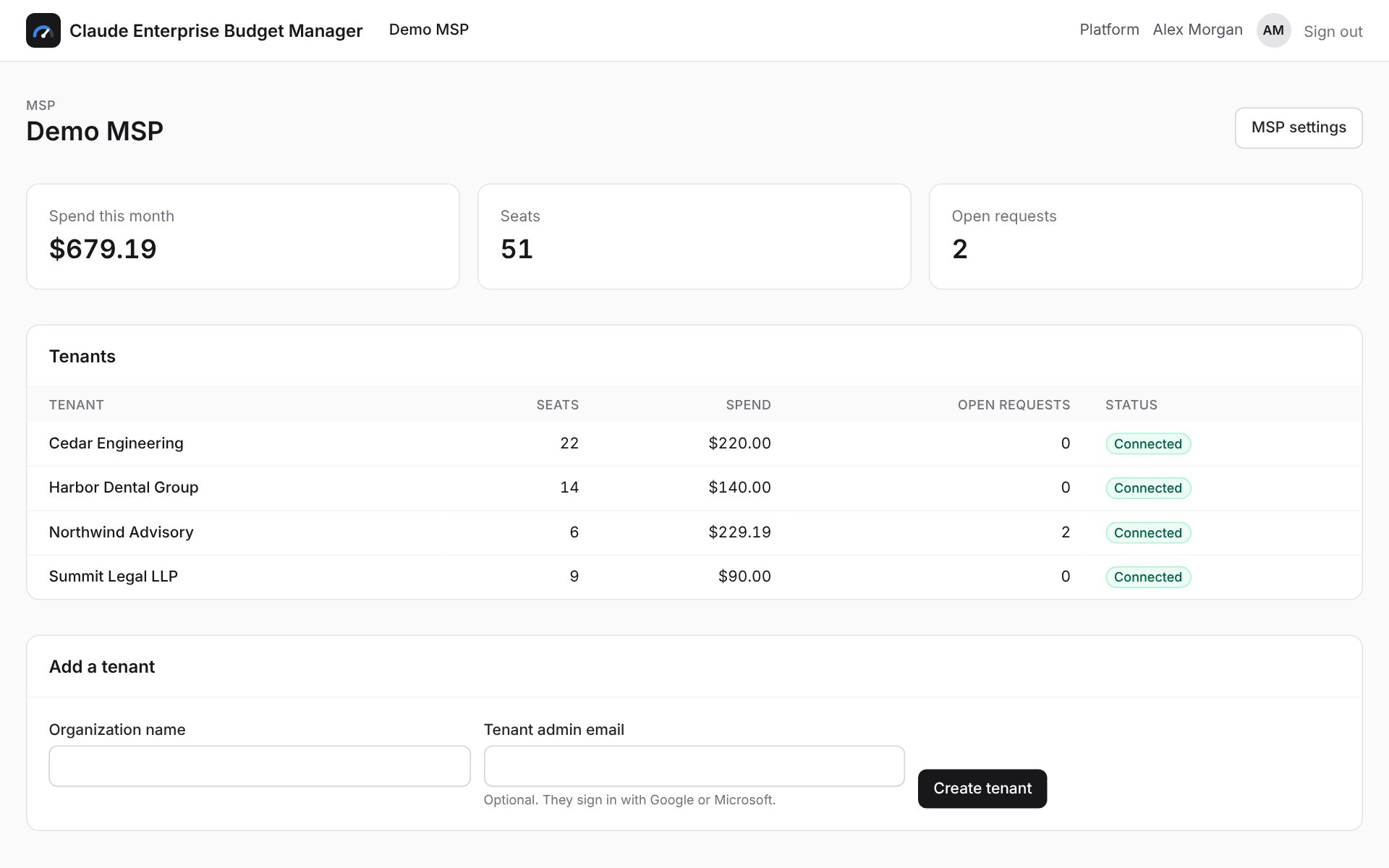
Task: Sign out of the account
Action: pos(1333,31)
